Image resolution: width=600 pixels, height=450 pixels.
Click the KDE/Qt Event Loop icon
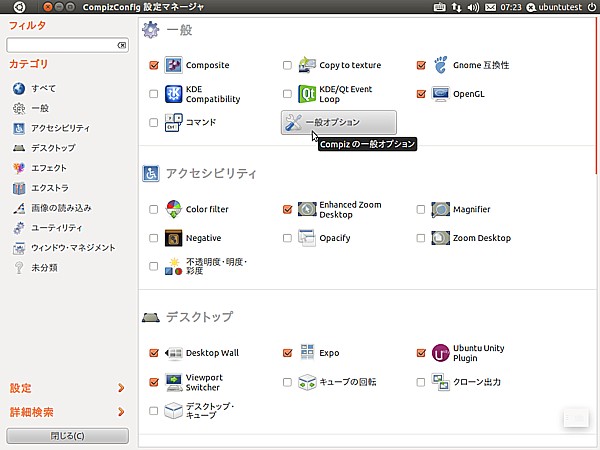tap(307, 94)
